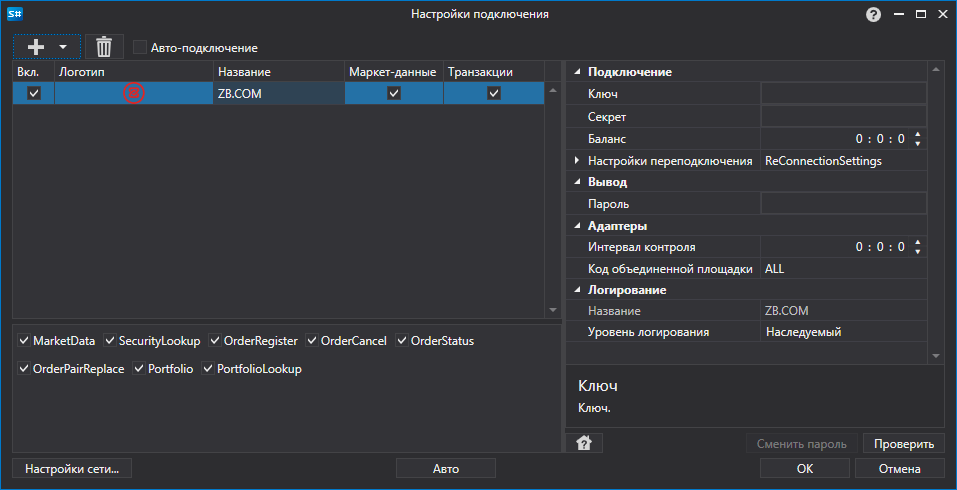This screenshot has width=957, height=490.
Task: Uncheck the SecurityLookup checkbox
Action: coord(110,341)
